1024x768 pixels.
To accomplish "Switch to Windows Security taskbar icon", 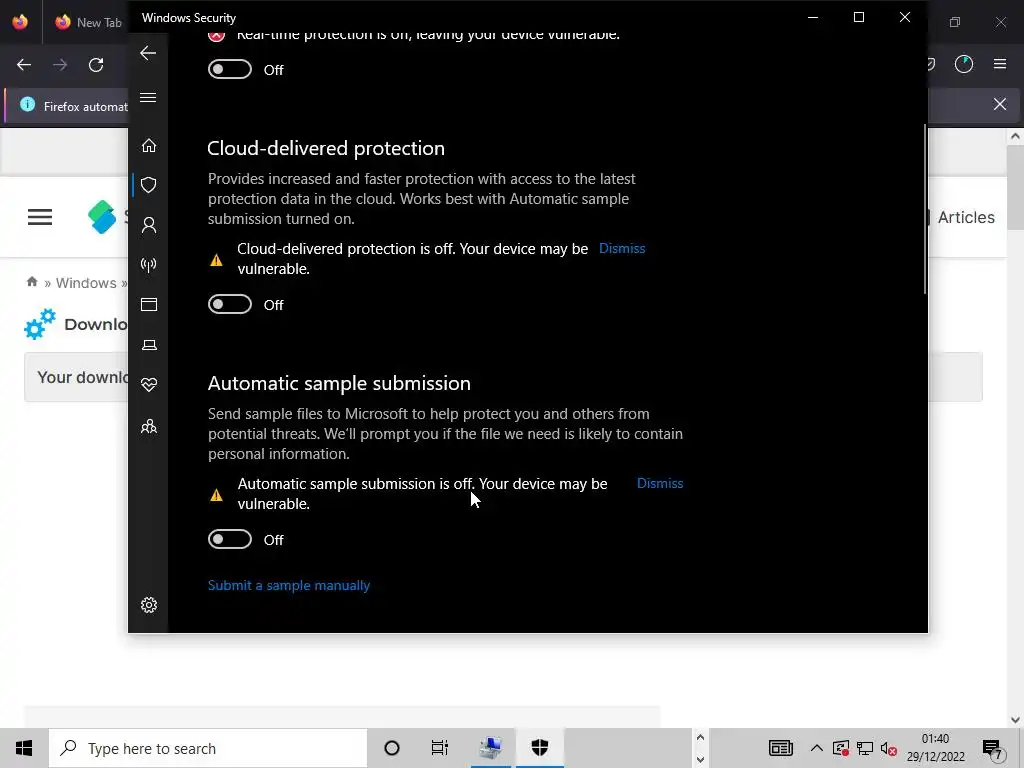I will 539,748.
